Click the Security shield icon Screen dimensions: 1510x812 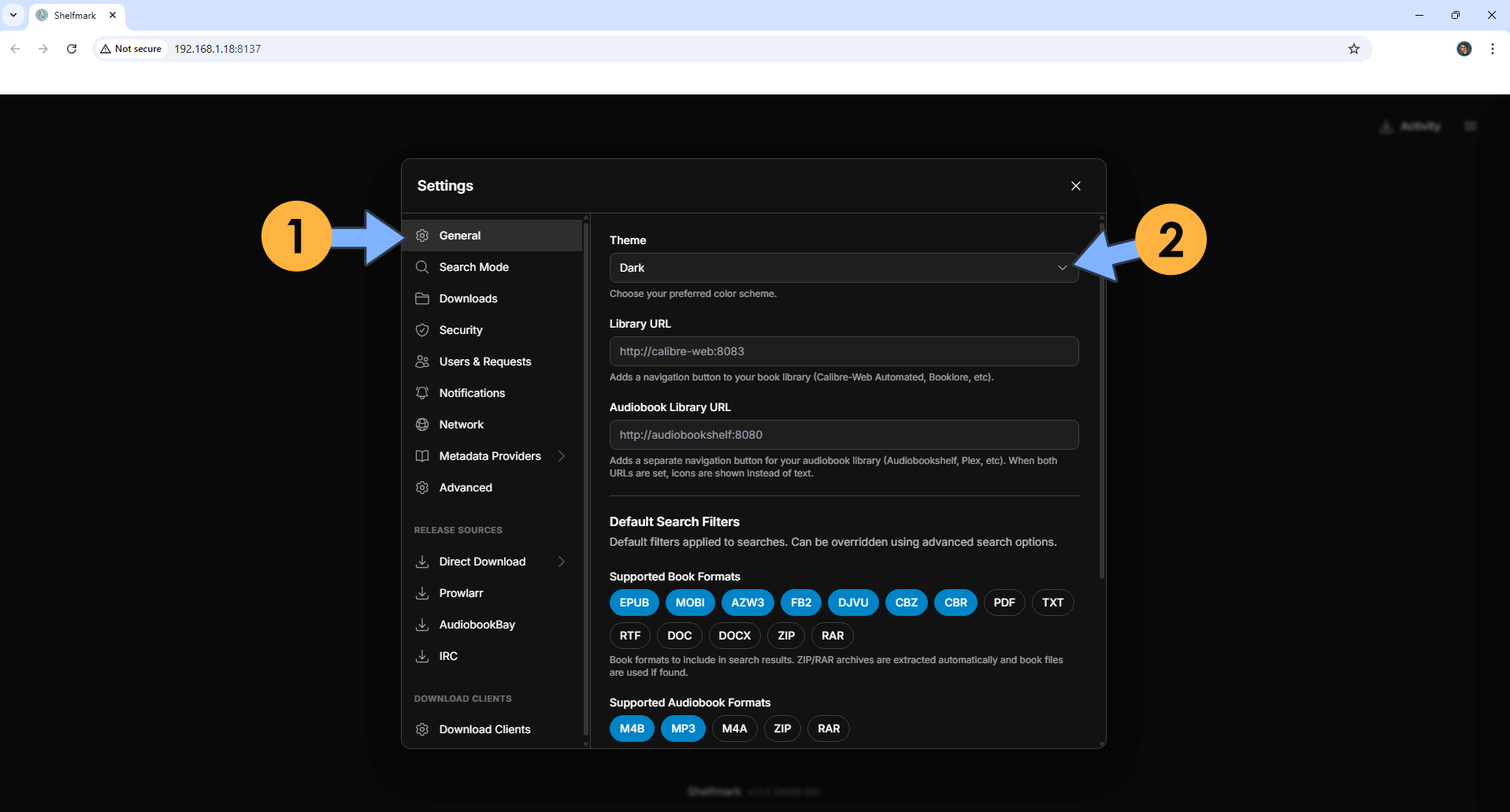(x=422, y=330)
